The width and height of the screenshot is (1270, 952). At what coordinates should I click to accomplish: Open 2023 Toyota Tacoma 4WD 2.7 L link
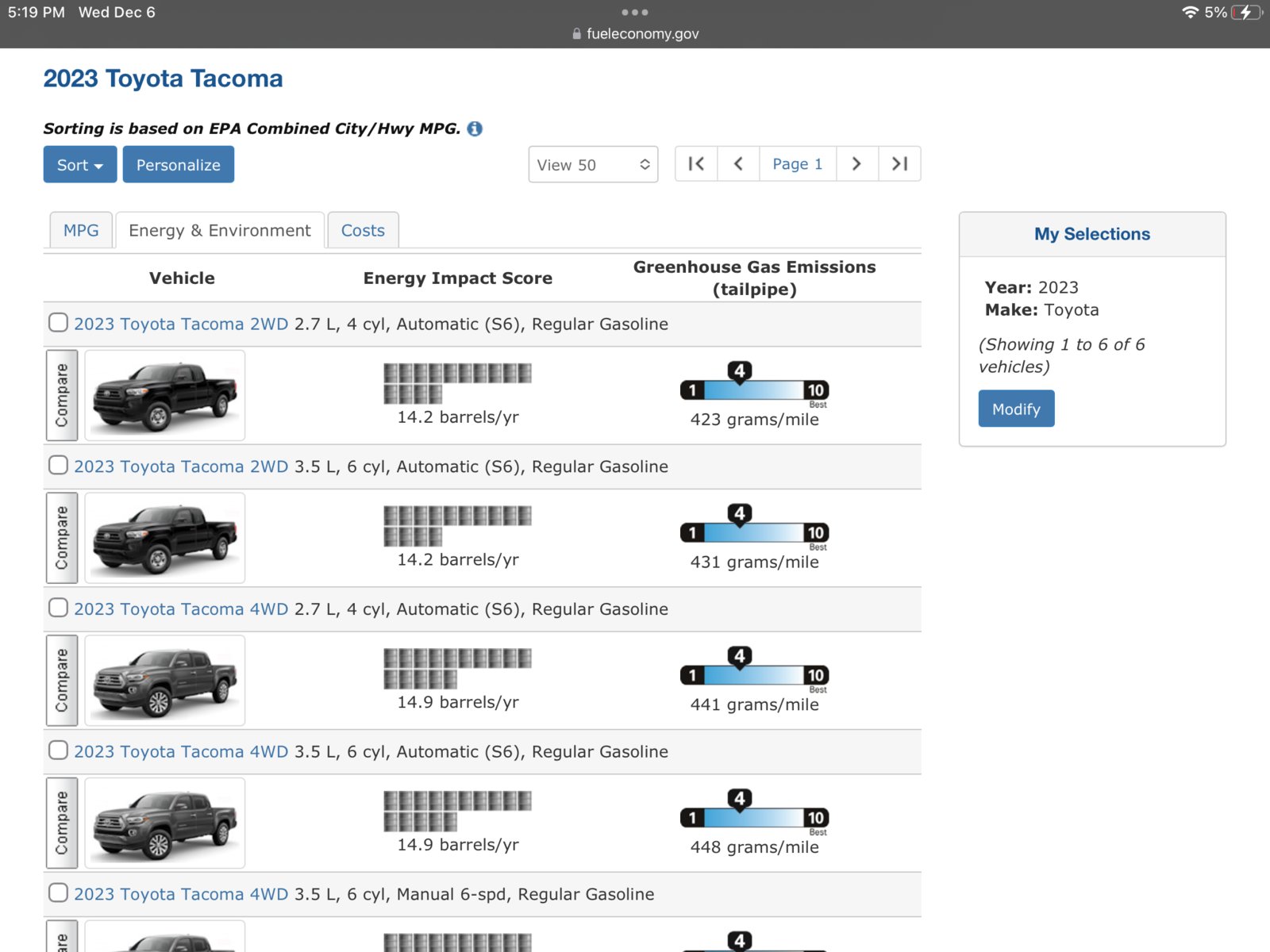pos(181,609)
